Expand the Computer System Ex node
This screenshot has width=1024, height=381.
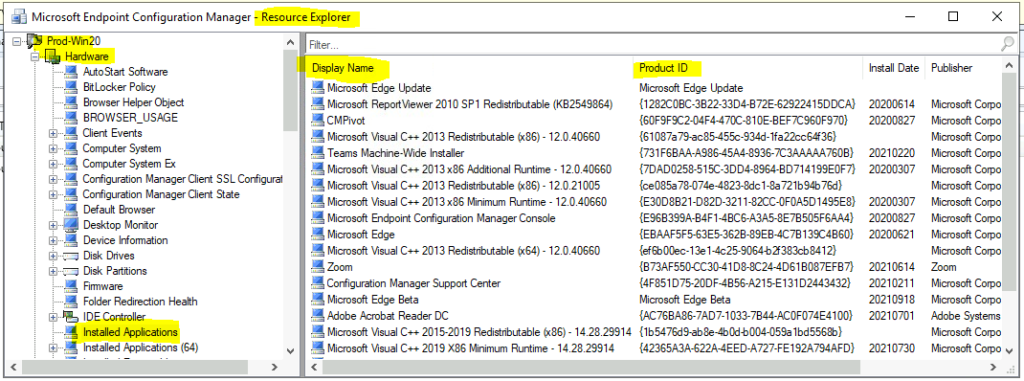coord(54,164)
